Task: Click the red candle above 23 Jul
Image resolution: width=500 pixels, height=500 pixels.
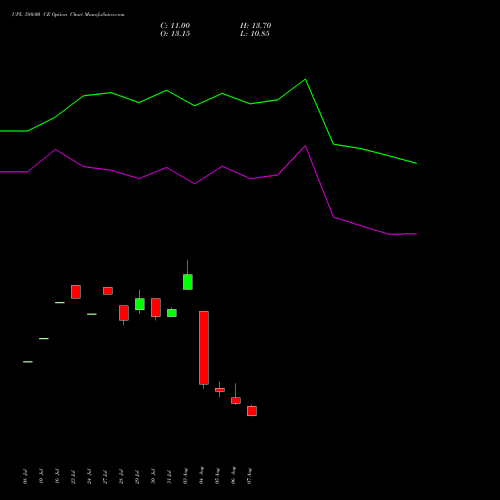Action: (x=76, y=292)
